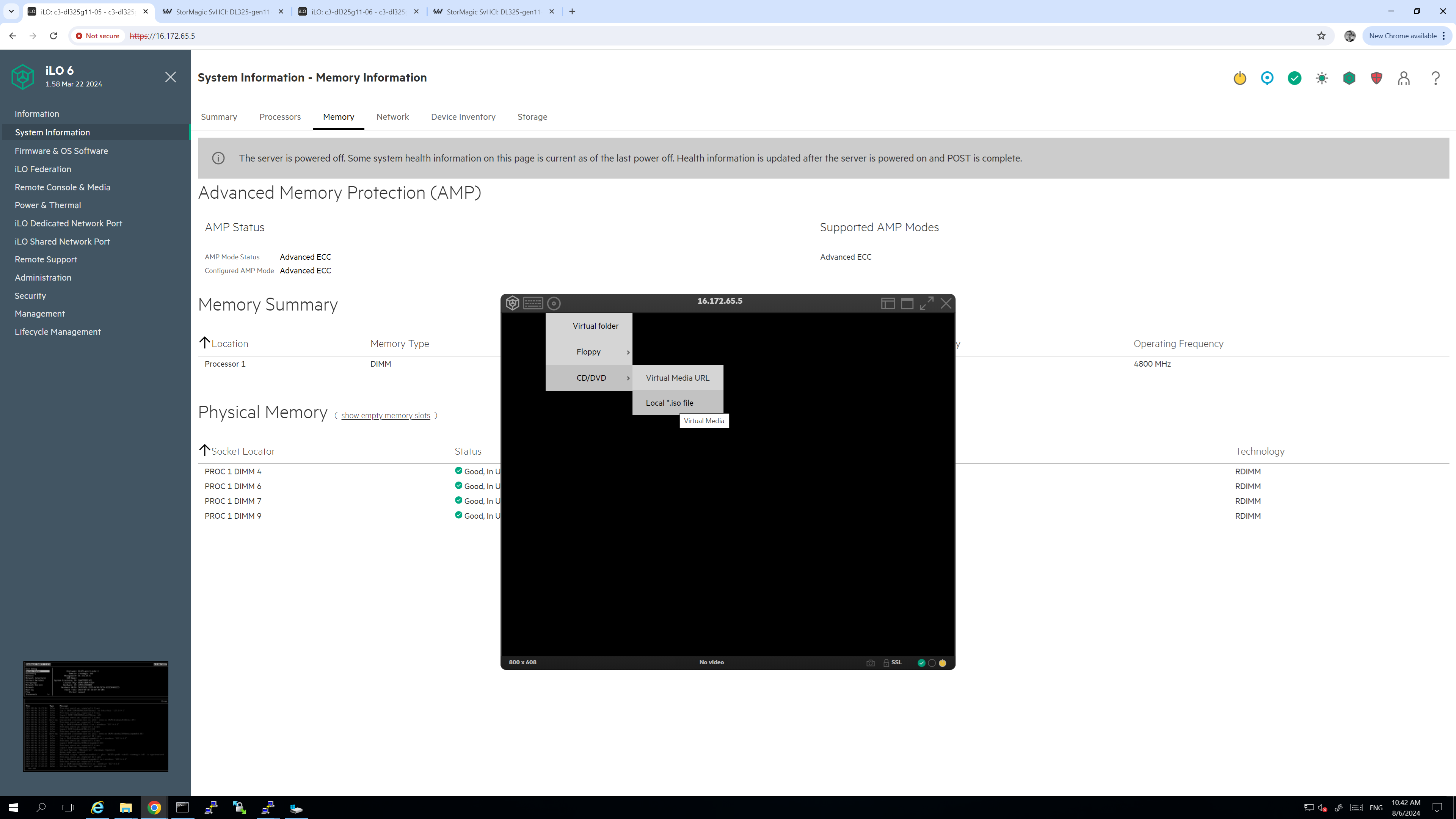This screenshot has height=819, width=1456.
Task: Click the green health checkmark icon
Action: point(1294,78)
